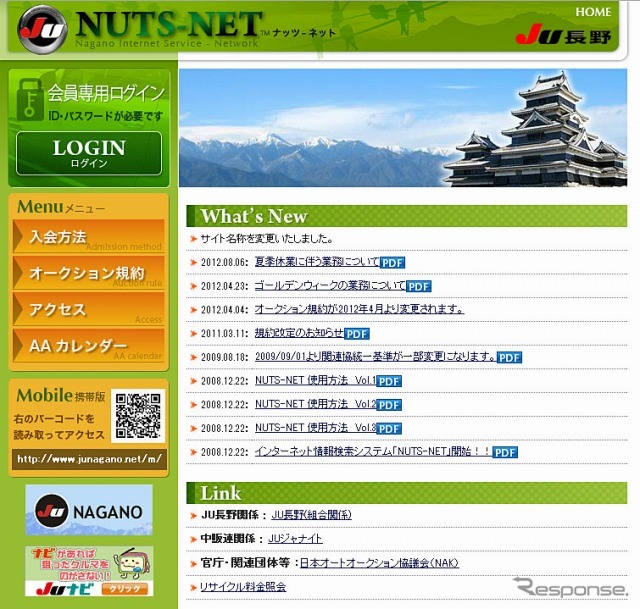The width and height of the screenshot is (640, 609).
Task: Click the mobile QR code image
Action: pos(138,416)
